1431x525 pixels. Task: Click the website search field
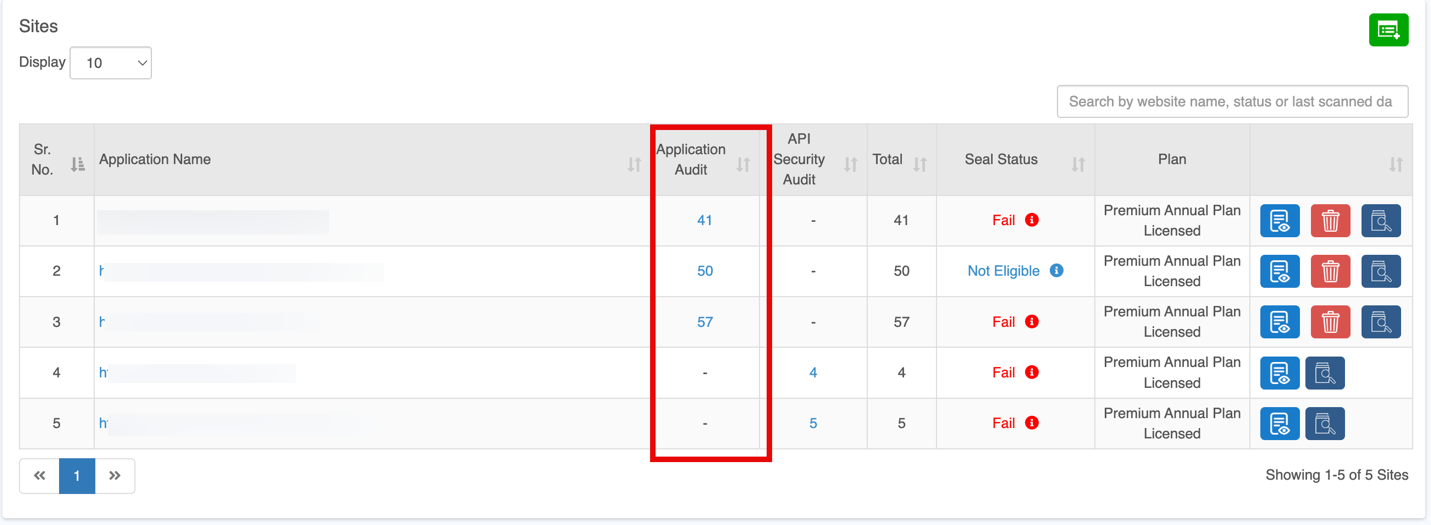[1232, 101]
